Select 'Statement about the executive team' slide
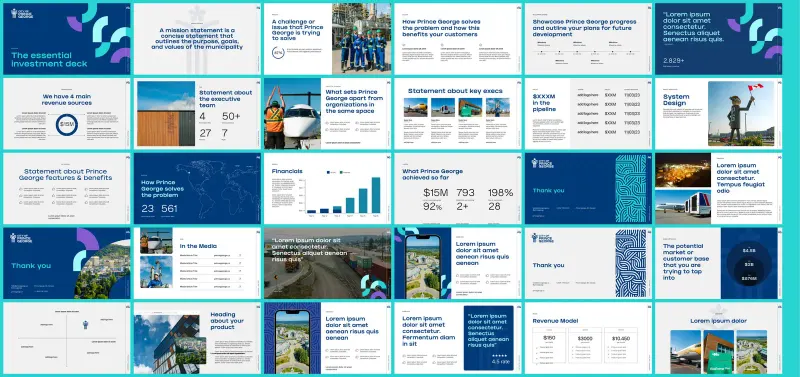 point(197,113)
